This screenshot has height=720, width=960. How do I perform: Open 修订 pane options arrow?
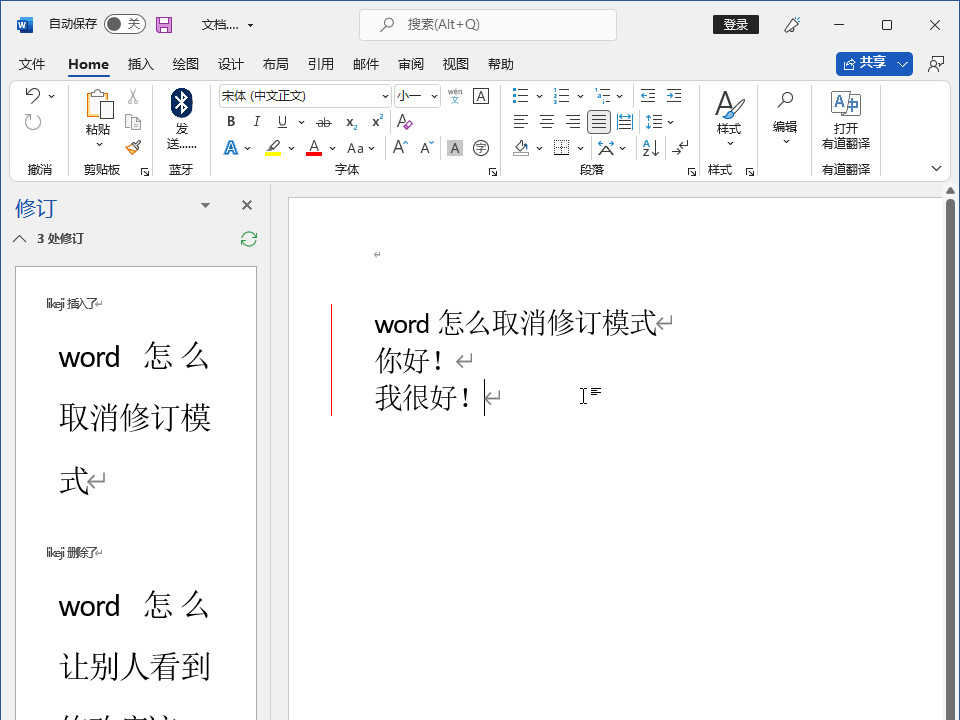[206, 205]
